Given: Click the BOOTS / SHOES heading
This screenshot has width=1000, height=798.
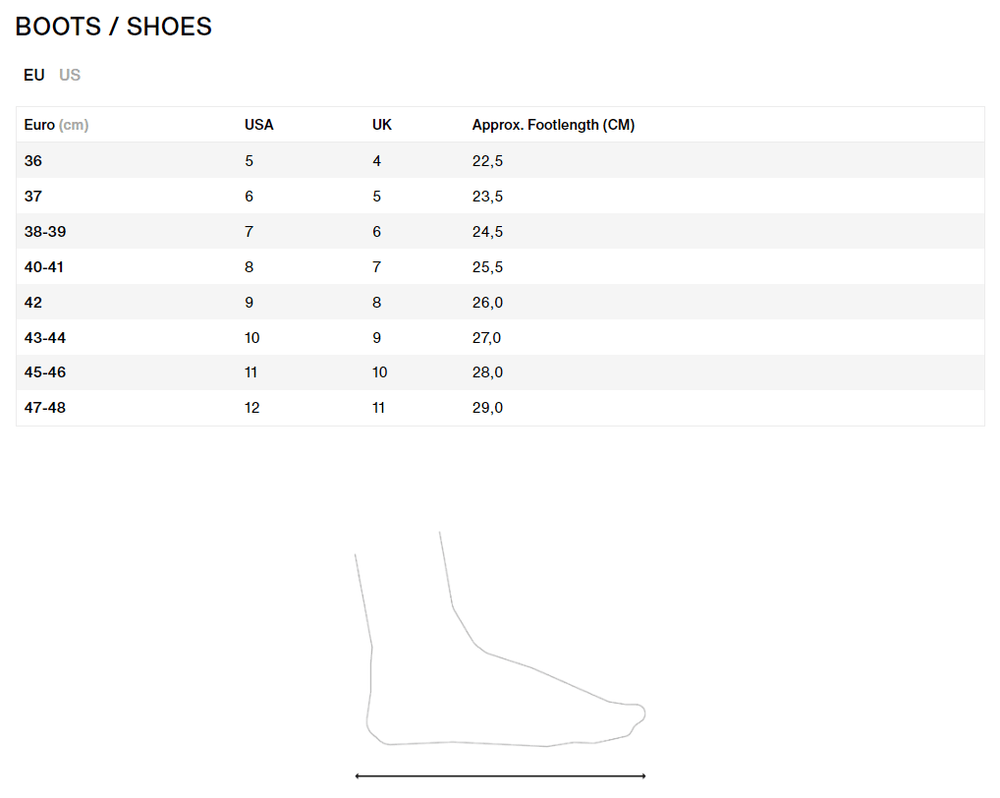Looking at the screenshot, I should tap(113, 27).
